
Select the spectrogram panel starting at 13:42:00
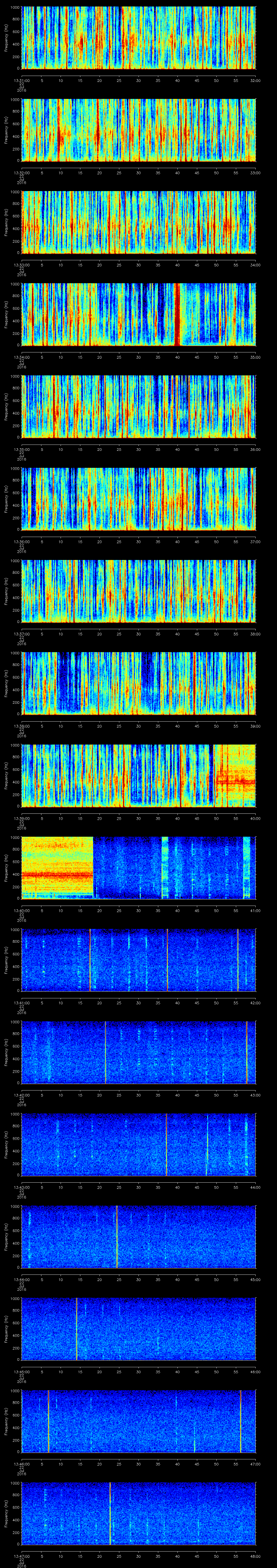pos(139,1052)
